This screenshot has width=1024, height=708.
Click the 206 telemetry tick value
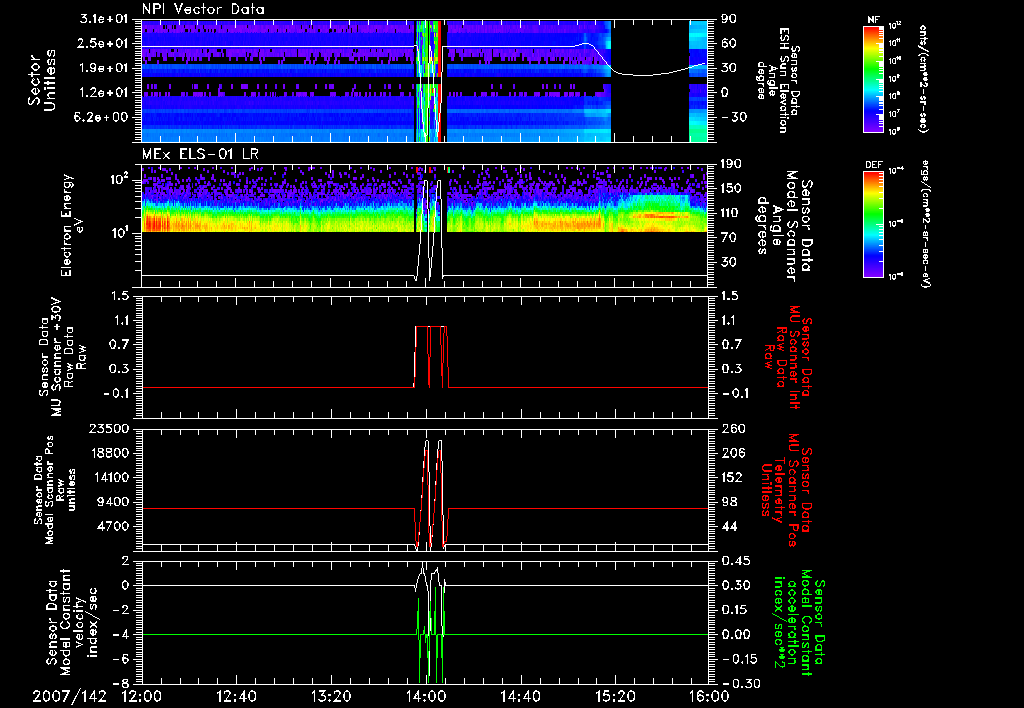[x=731, y=453]
